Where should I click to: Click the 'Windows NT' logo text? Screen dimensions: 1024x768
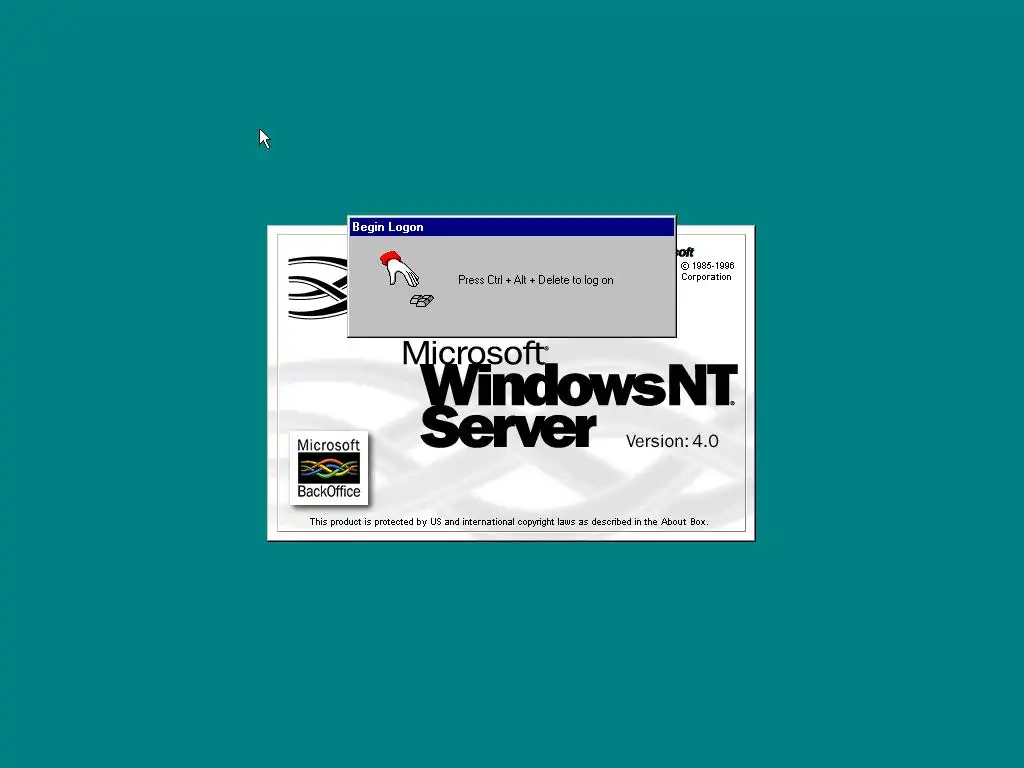579,385
